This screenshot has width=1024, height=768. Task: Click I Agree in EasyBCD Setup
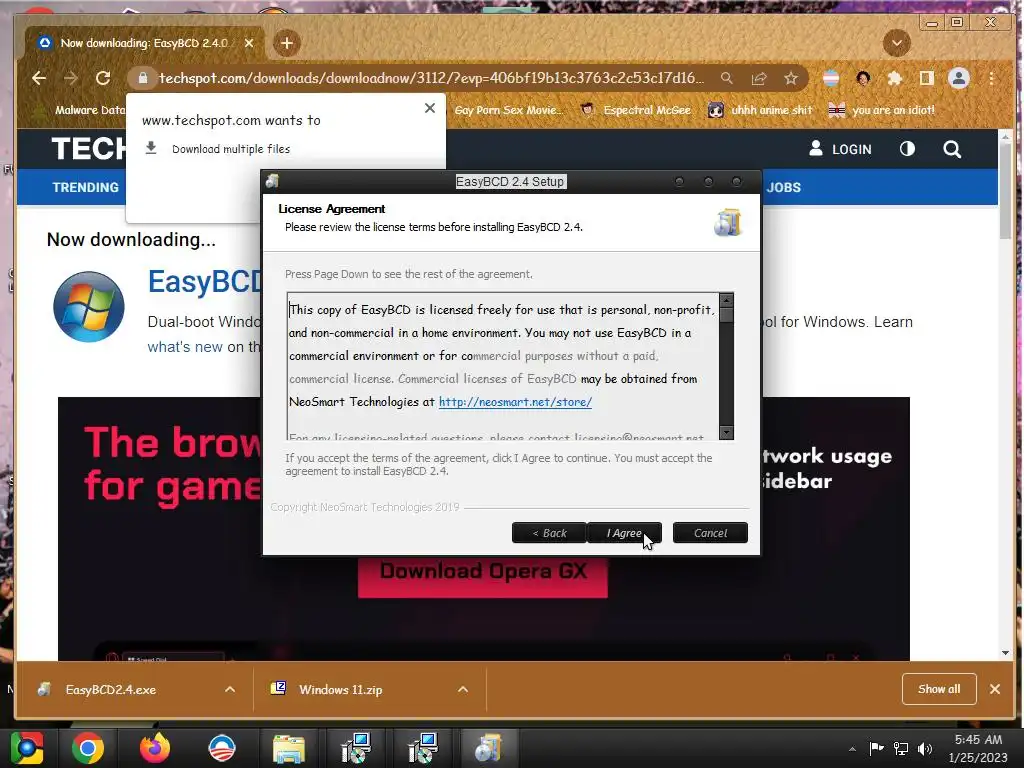[624, 533]
